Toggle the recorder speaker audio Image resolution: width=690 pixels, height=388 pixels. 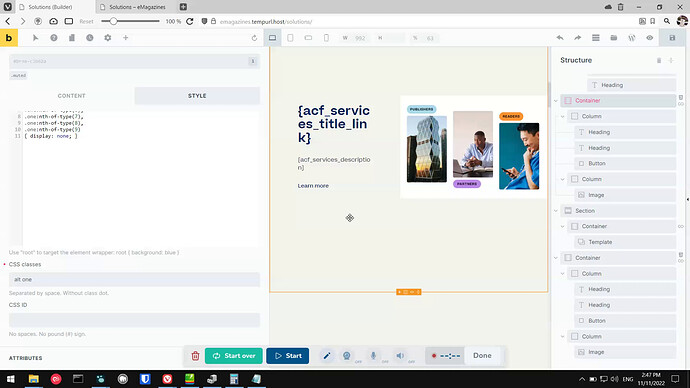(x=400, y=355)
